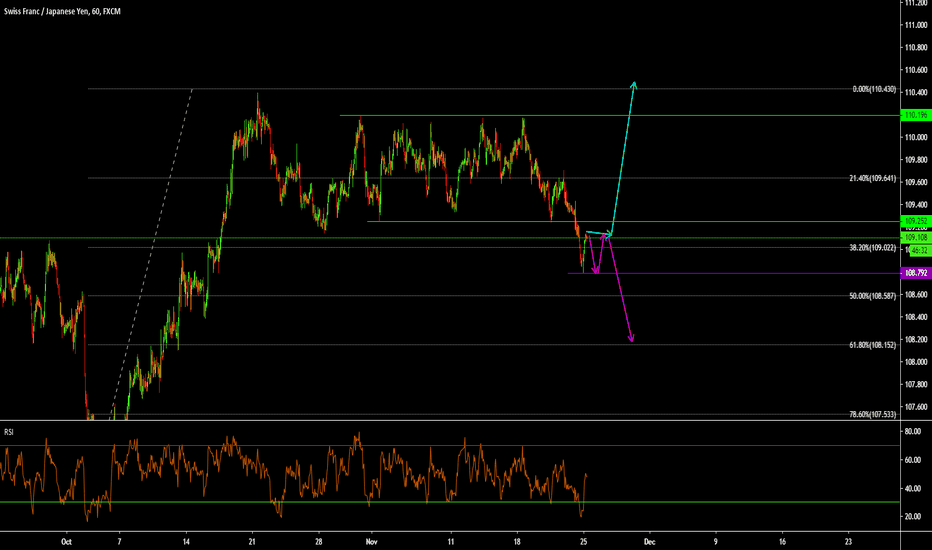Select the 21.40%(109.641) Fibonacci level label
The image size is (932, 550).
click(872, 179)
